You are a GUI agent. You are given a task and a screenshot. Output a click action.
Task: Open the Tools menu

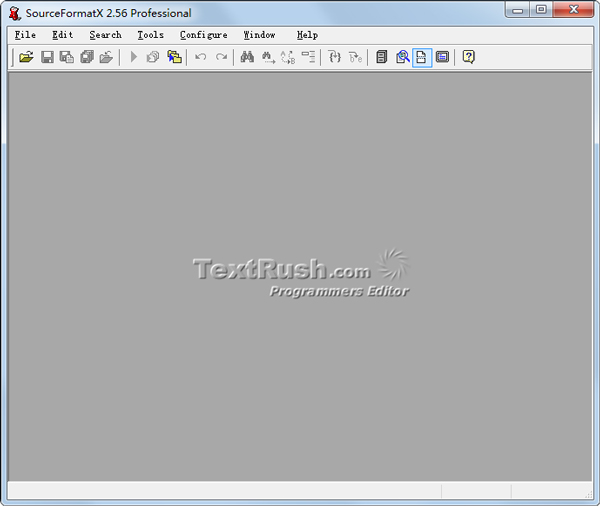150,35
